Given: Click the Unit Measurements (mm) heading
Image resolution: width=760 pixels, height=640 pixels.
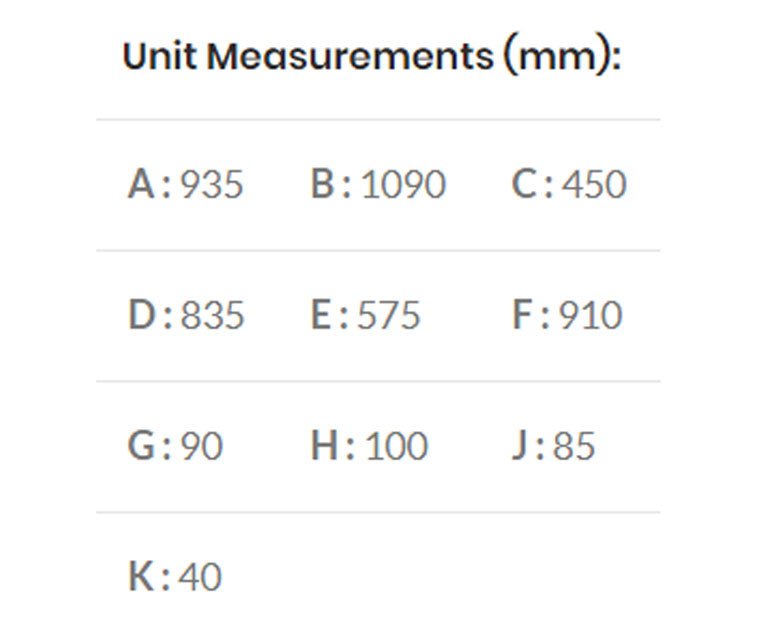Looking at the screenshot, I should (371, 56).
